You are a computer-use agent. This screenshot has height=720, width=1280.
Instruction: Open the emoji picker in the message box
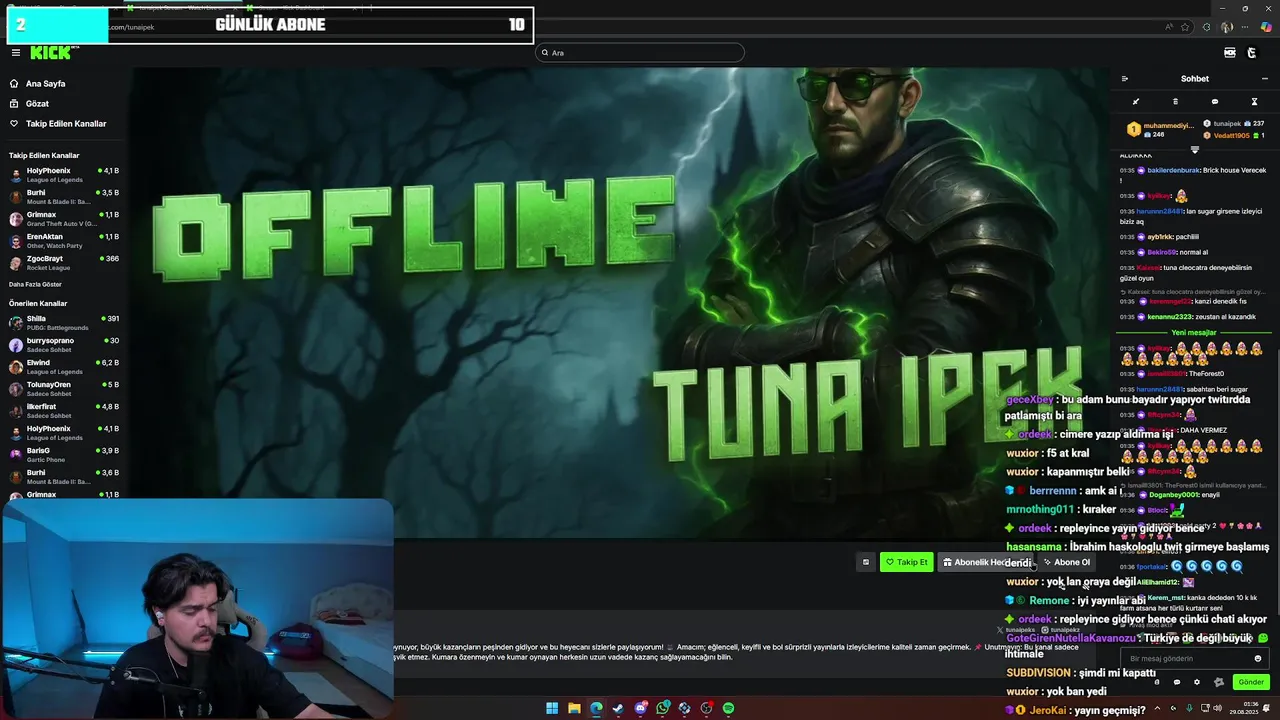pyautogui.click(x=1258, y=659)
